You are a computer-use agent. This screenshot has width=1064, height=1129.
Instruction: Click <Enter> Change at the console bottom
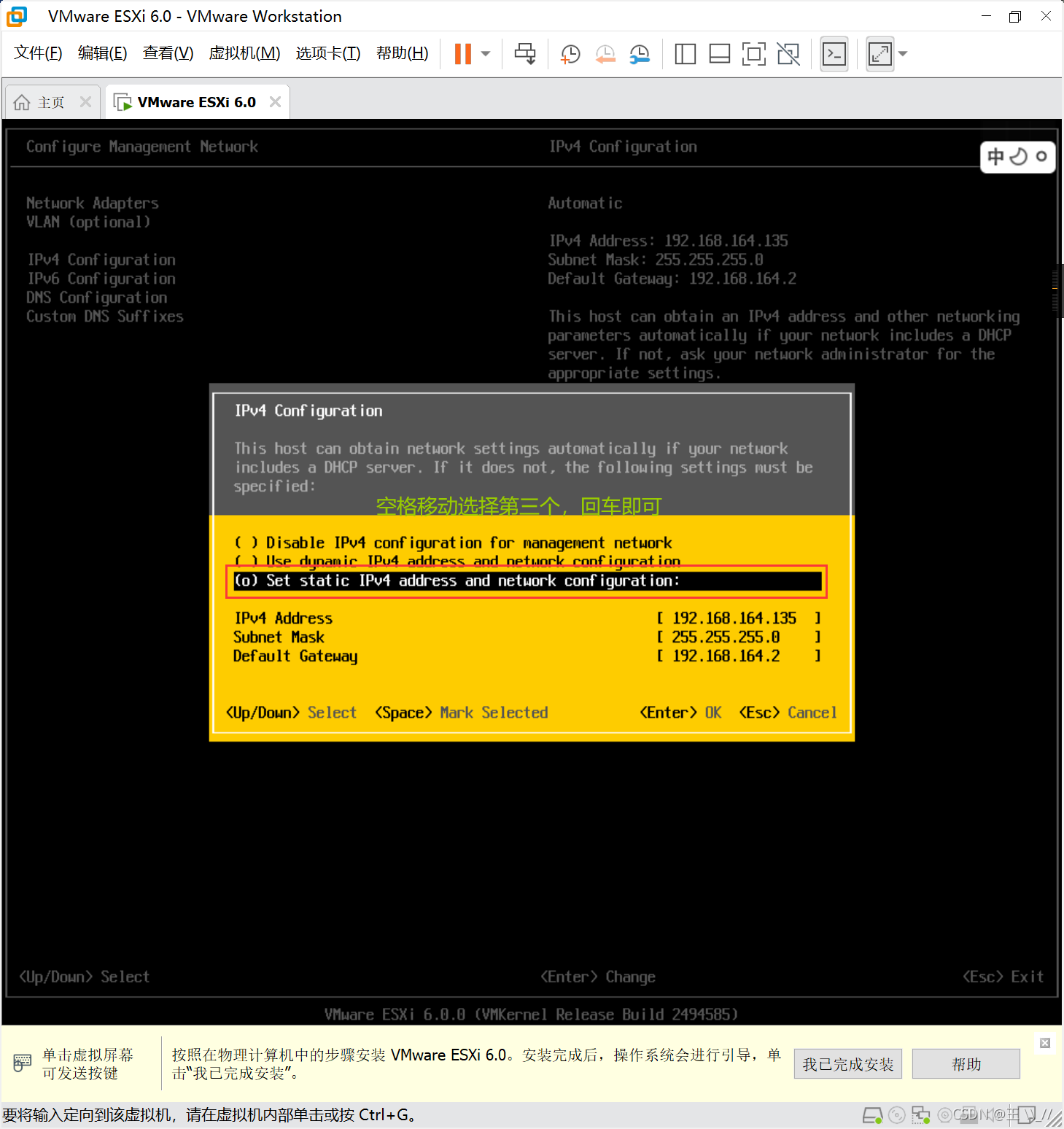(x=598, y=977)
